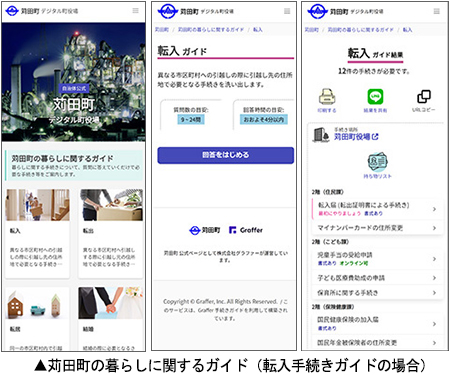Click 苅田町の暮らしに関するガイド breadcrumb in right screen
The image size is (450, 375).
[x=360, y=30]
